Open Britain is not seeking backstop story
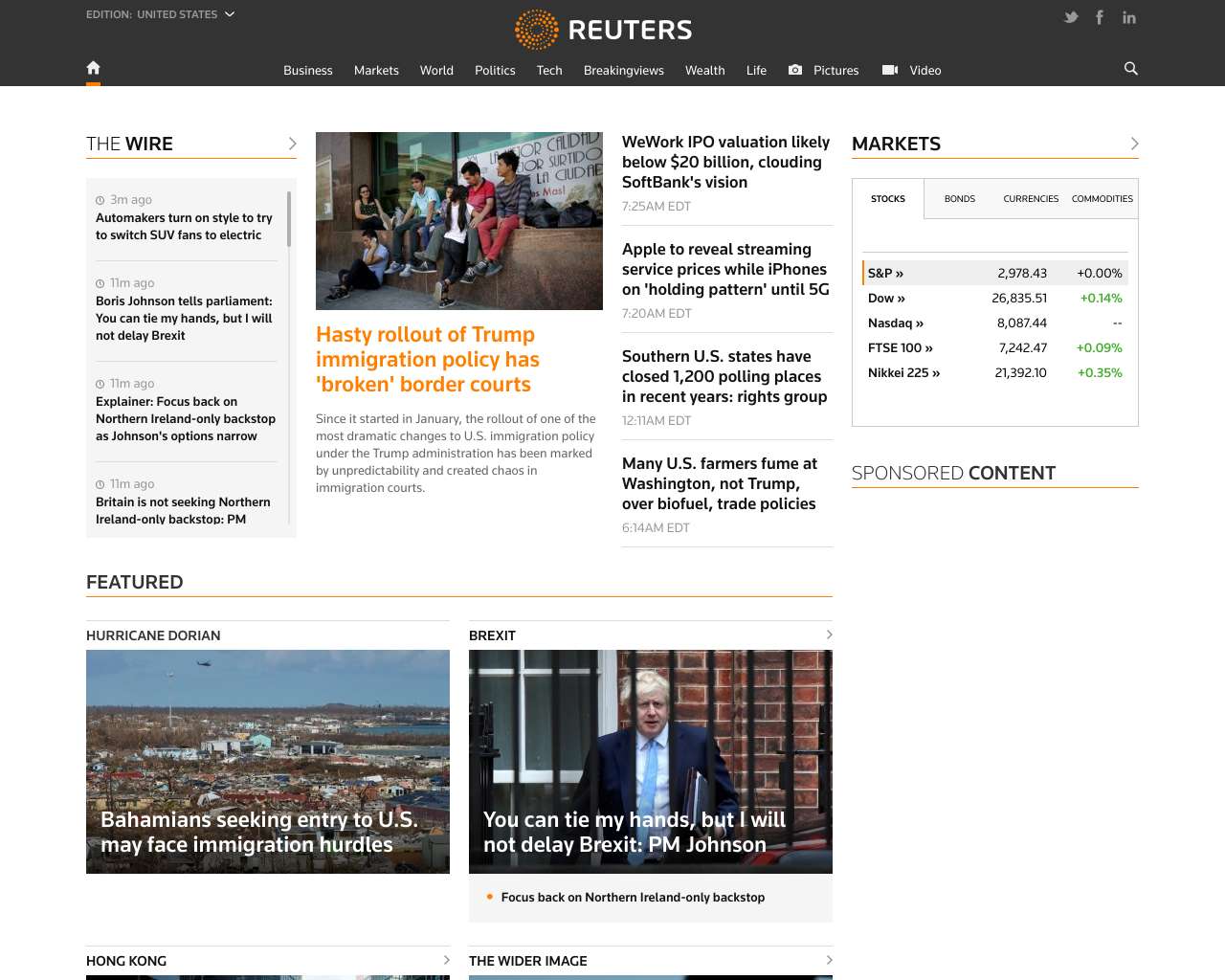The image size is (1225, 980). (183, 510)
